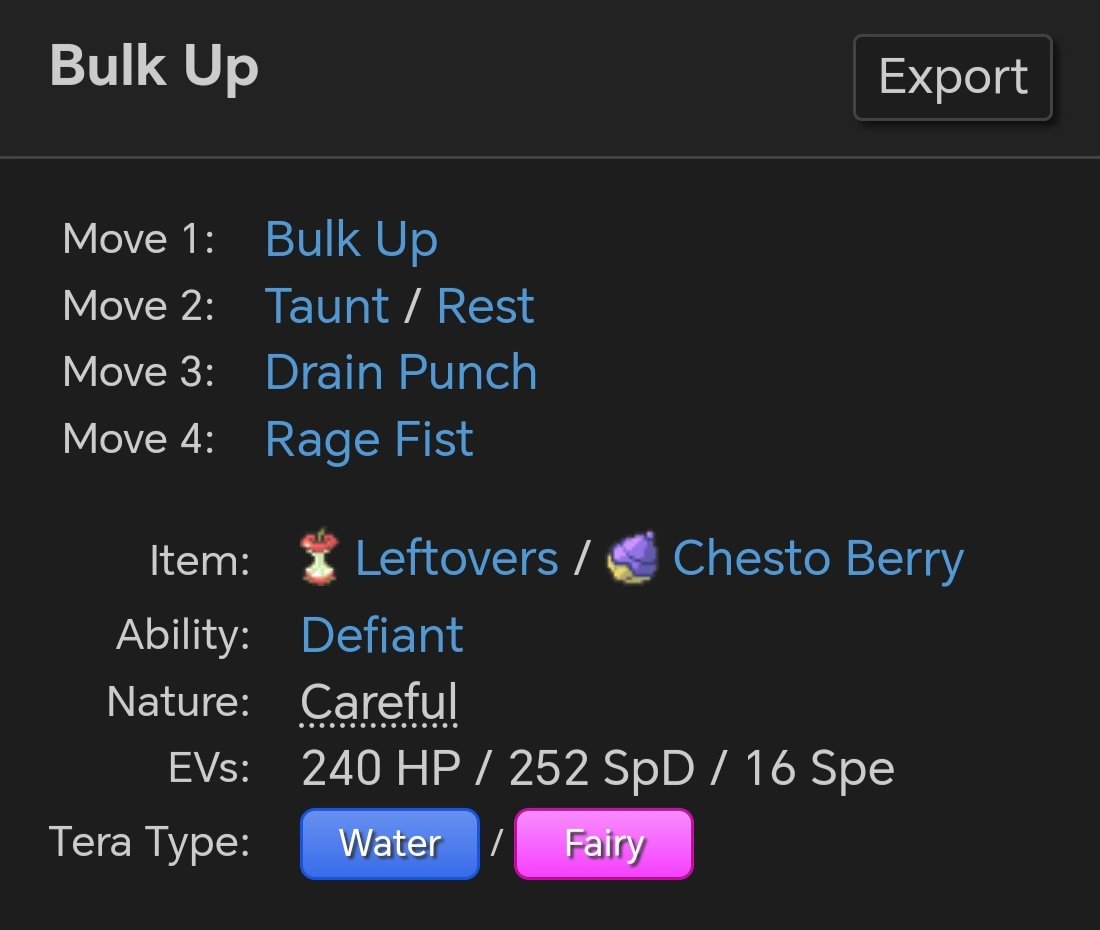The height and width of the screenshot is (930, 1100).
Task: Open the Chesto Berry item link
Action: [818, 558]
